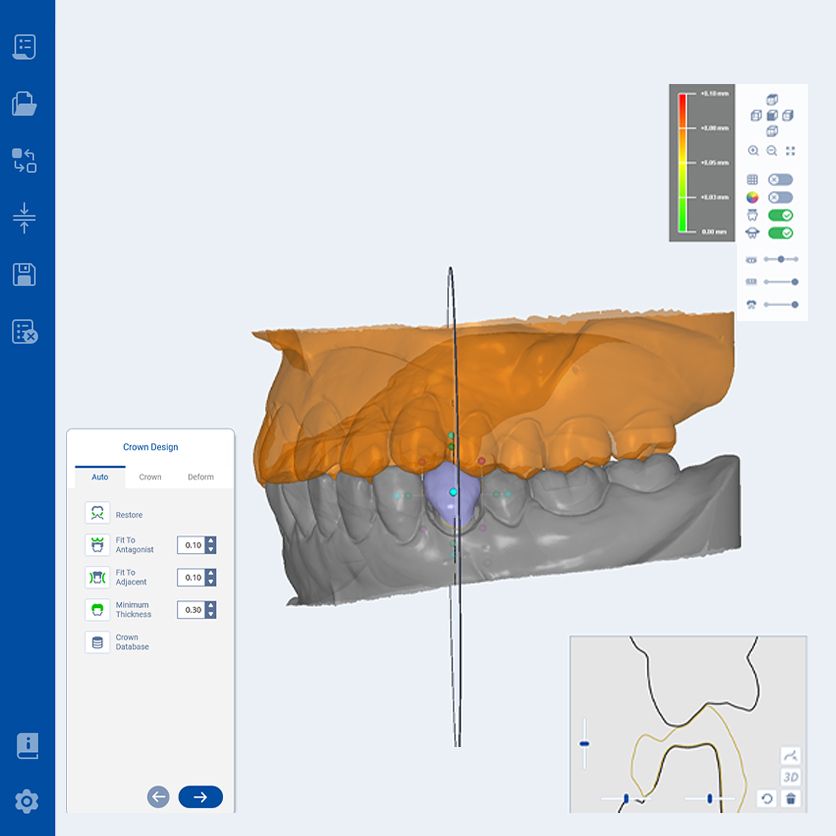Image resolution: width=836 pixels, height=836 pixels.
Task: Hide the upper jaw visibility toggle
Action: (780, 214)
